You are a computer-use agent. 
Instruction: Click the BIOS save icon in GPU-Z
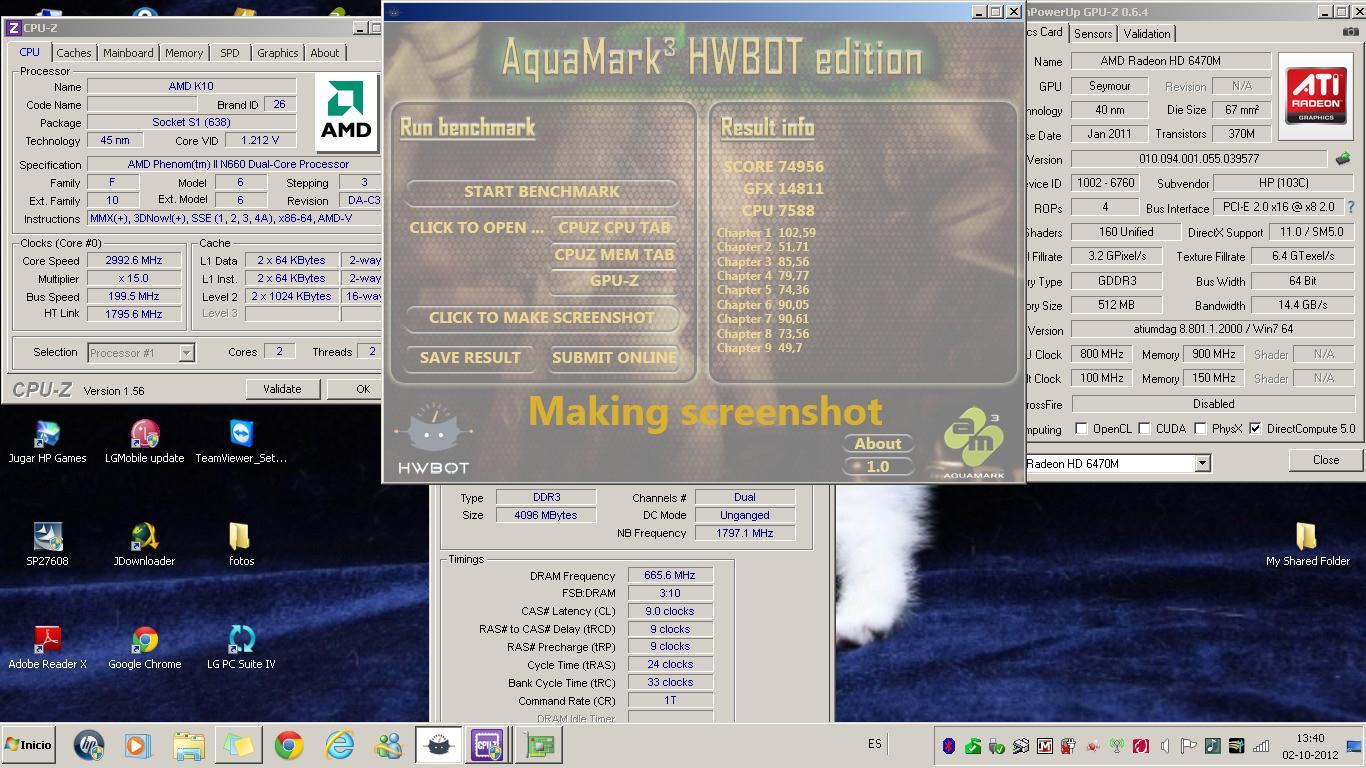click(1344, 158)
